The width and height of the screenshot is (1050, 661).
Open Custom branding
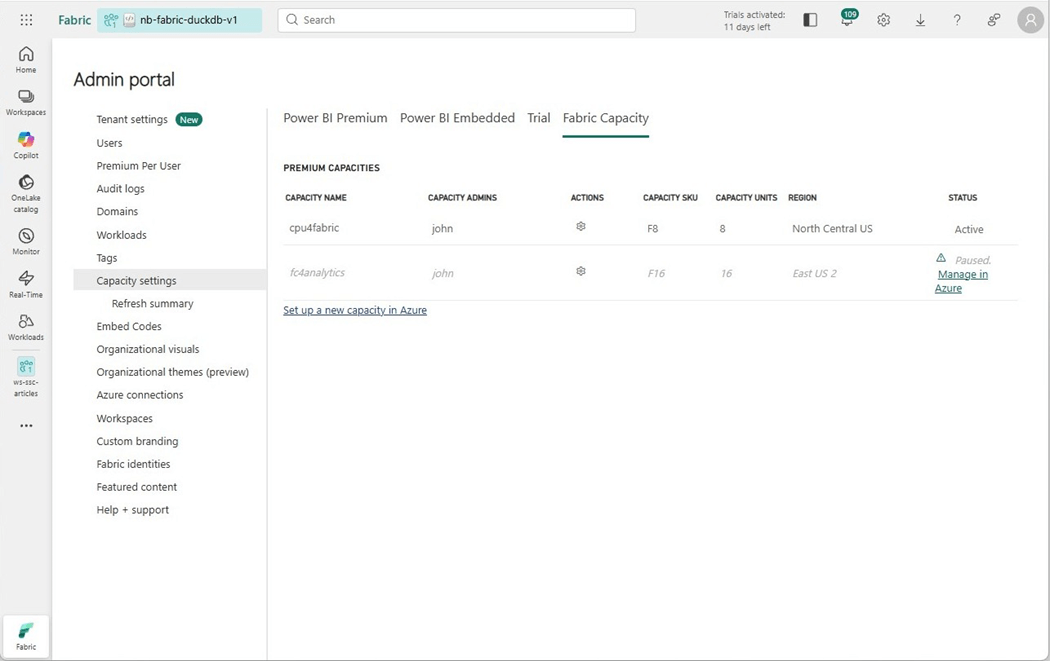tap(137, 441)
